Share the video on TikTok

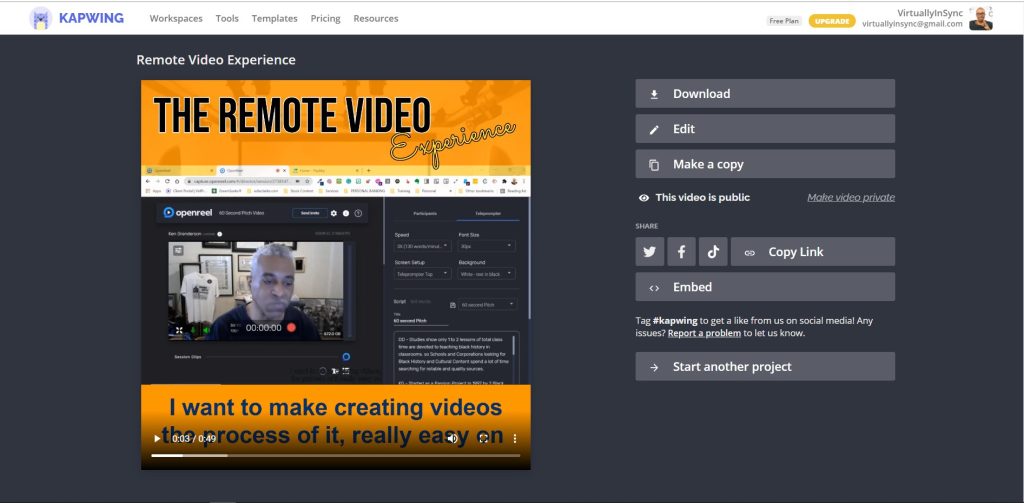(712, 252)
